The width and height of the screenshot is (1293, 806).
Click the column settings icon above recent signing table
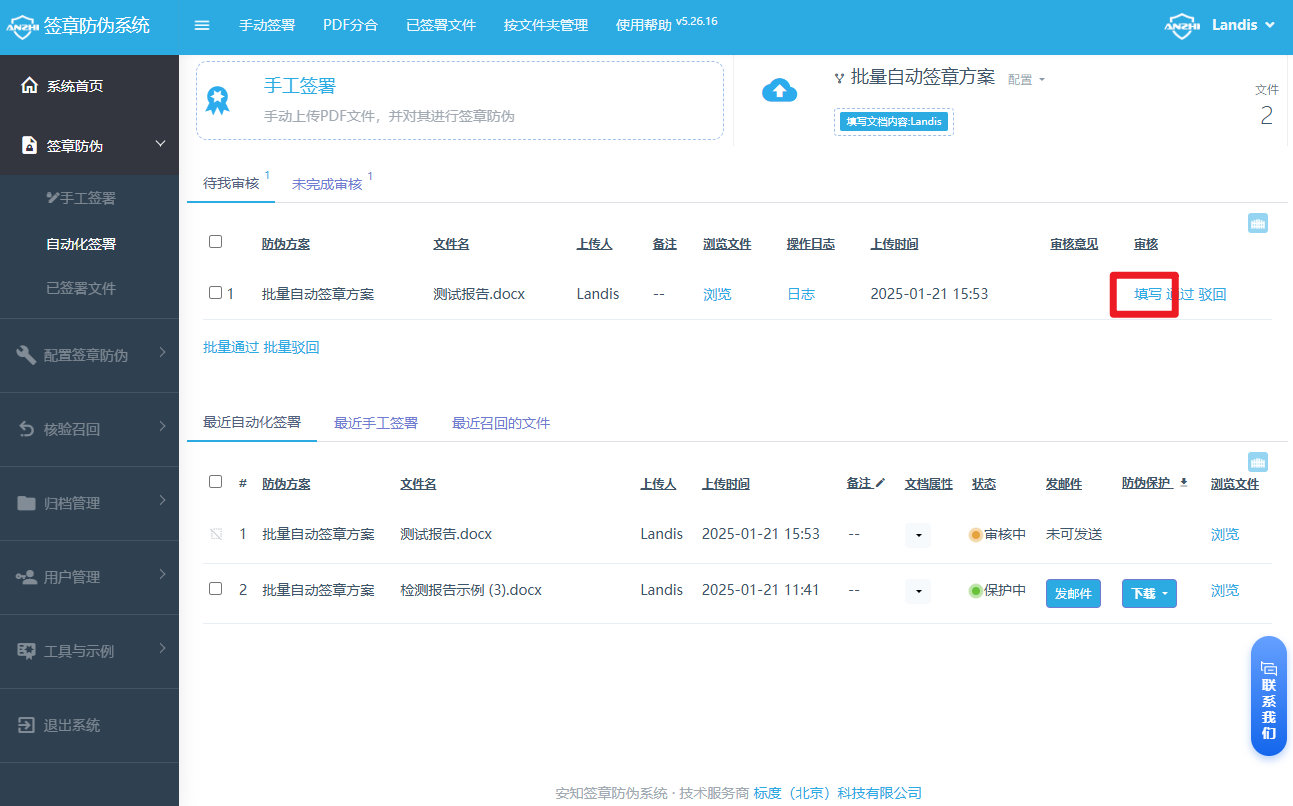(x=1258, y=462)
